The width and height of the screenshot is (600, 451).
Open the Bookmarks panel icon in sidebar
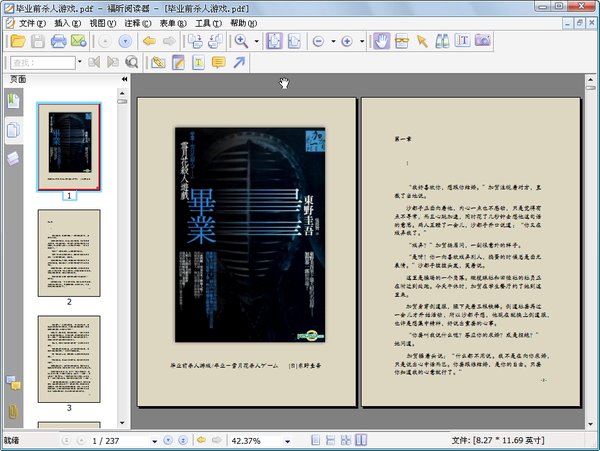(14, 101)
